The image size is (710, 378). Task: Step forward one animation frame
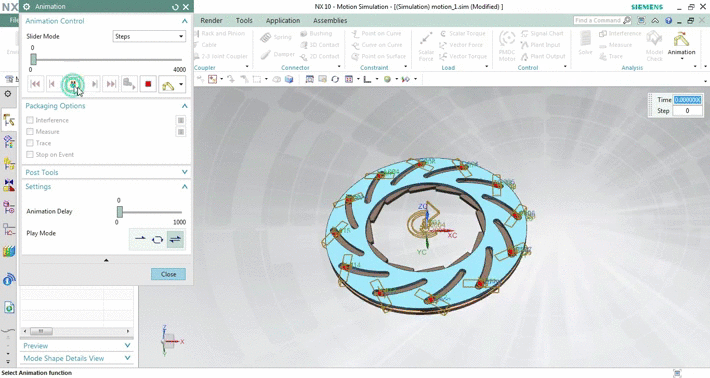pyautogui.click(x=94, y=84)
